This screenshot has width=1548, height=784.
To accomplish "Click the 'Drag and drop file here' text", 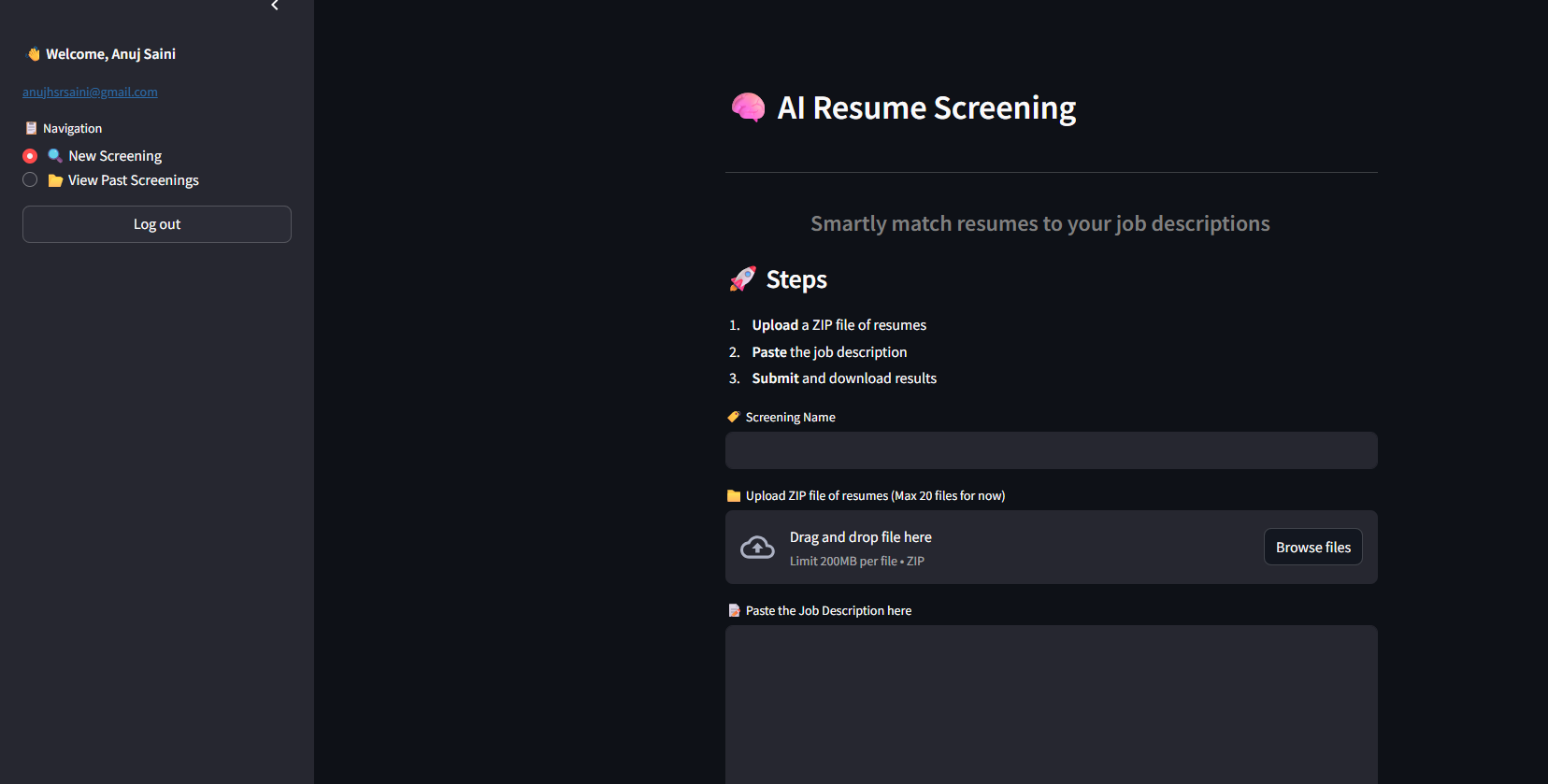I will pos(861,537).
